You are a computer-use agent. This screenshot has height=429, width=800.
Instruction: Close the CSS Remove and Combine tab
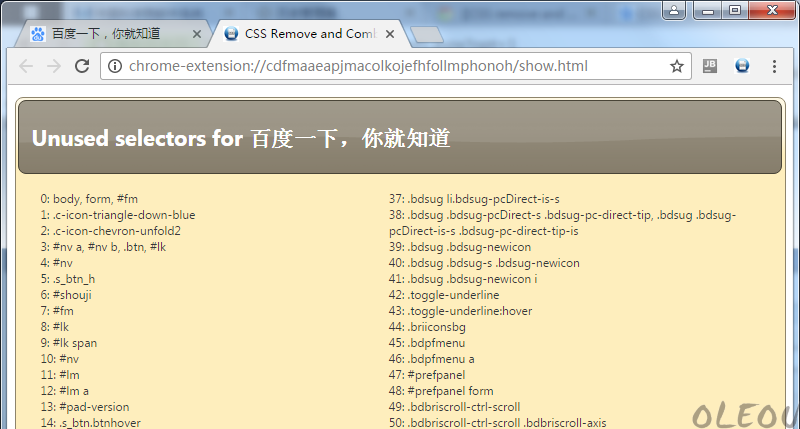(x=390, y=34)
